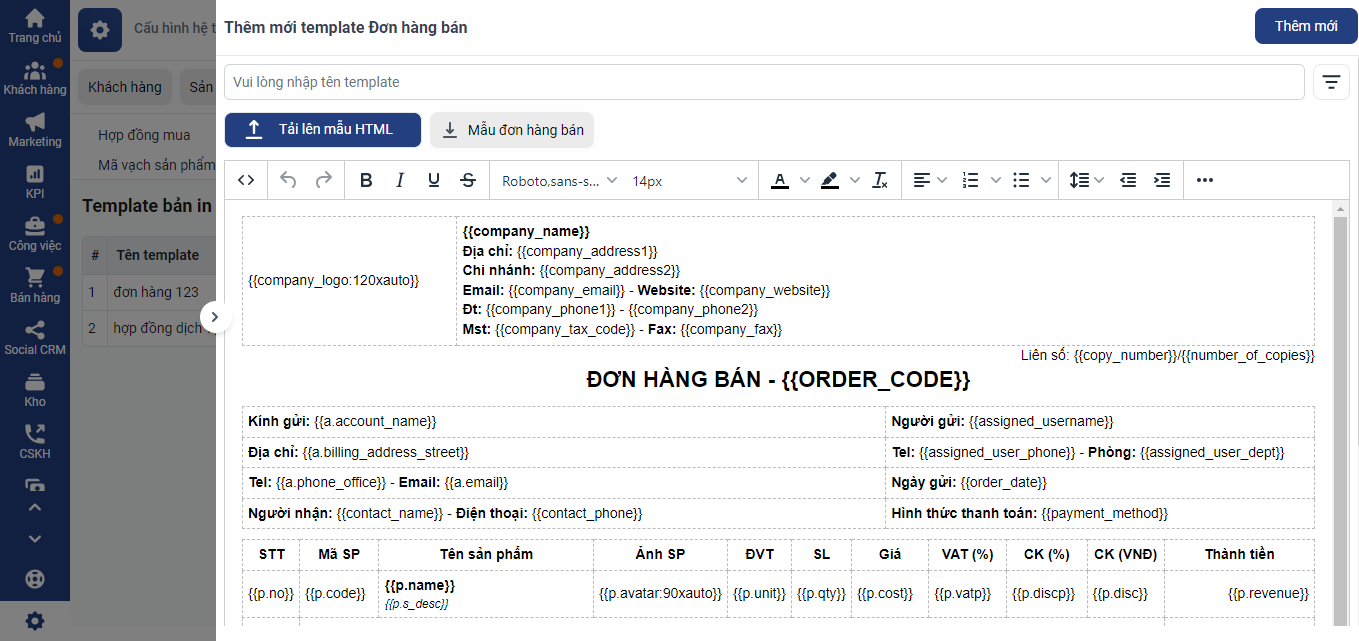Open Marketing in the left sidebar

click(35, 130)
